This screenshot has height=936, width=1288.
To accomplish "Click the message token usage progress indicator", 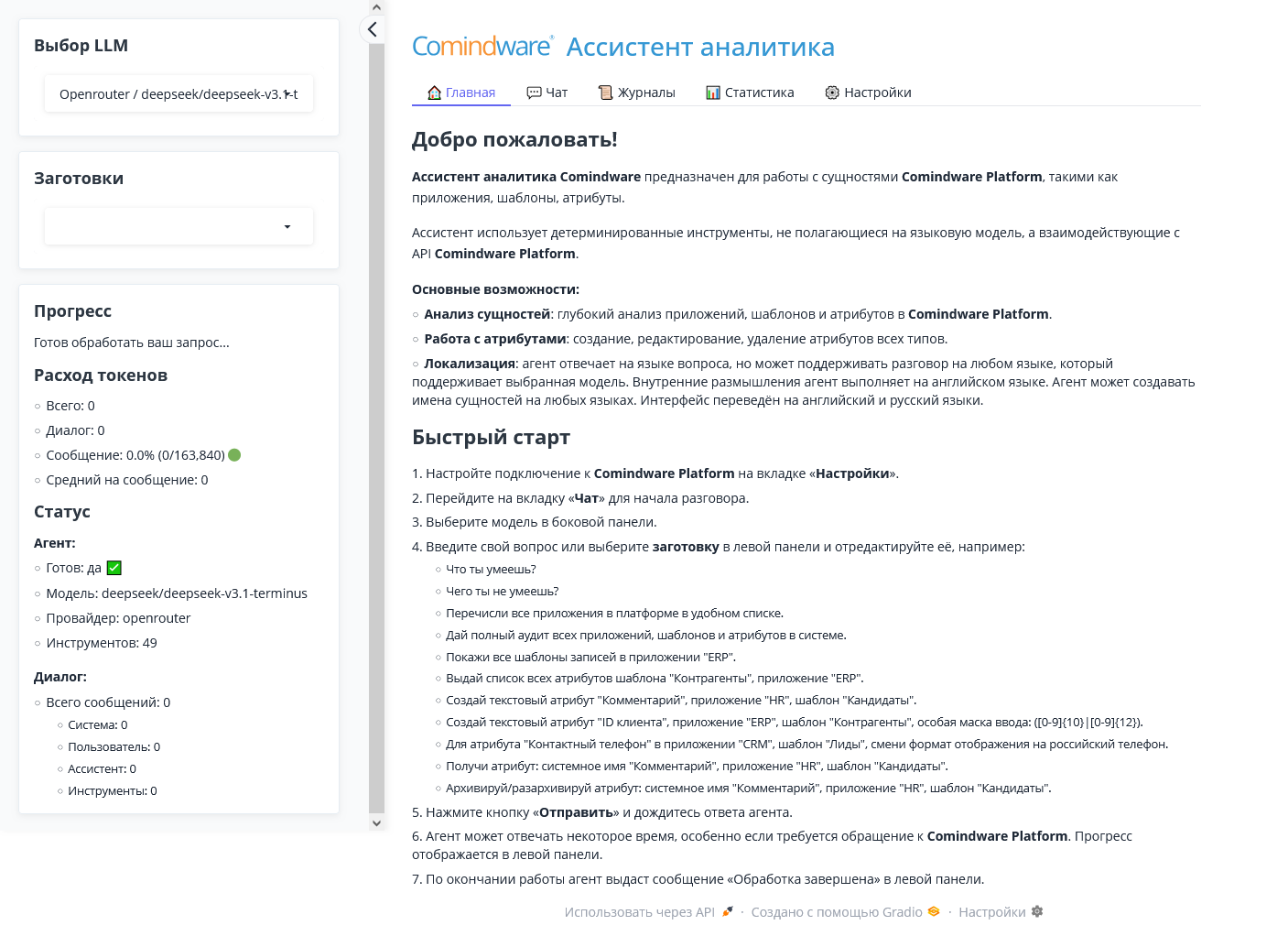I will (137, 454).
